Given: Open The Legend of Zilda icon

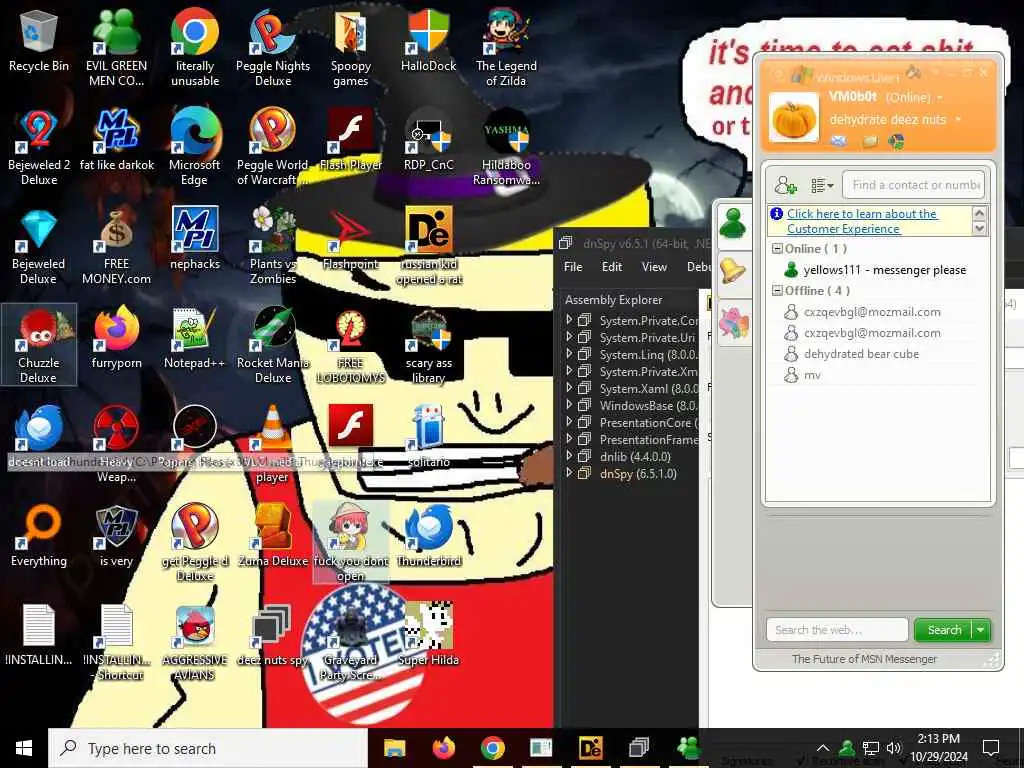Looking at the screenshot, I should [x=506, y=48].
